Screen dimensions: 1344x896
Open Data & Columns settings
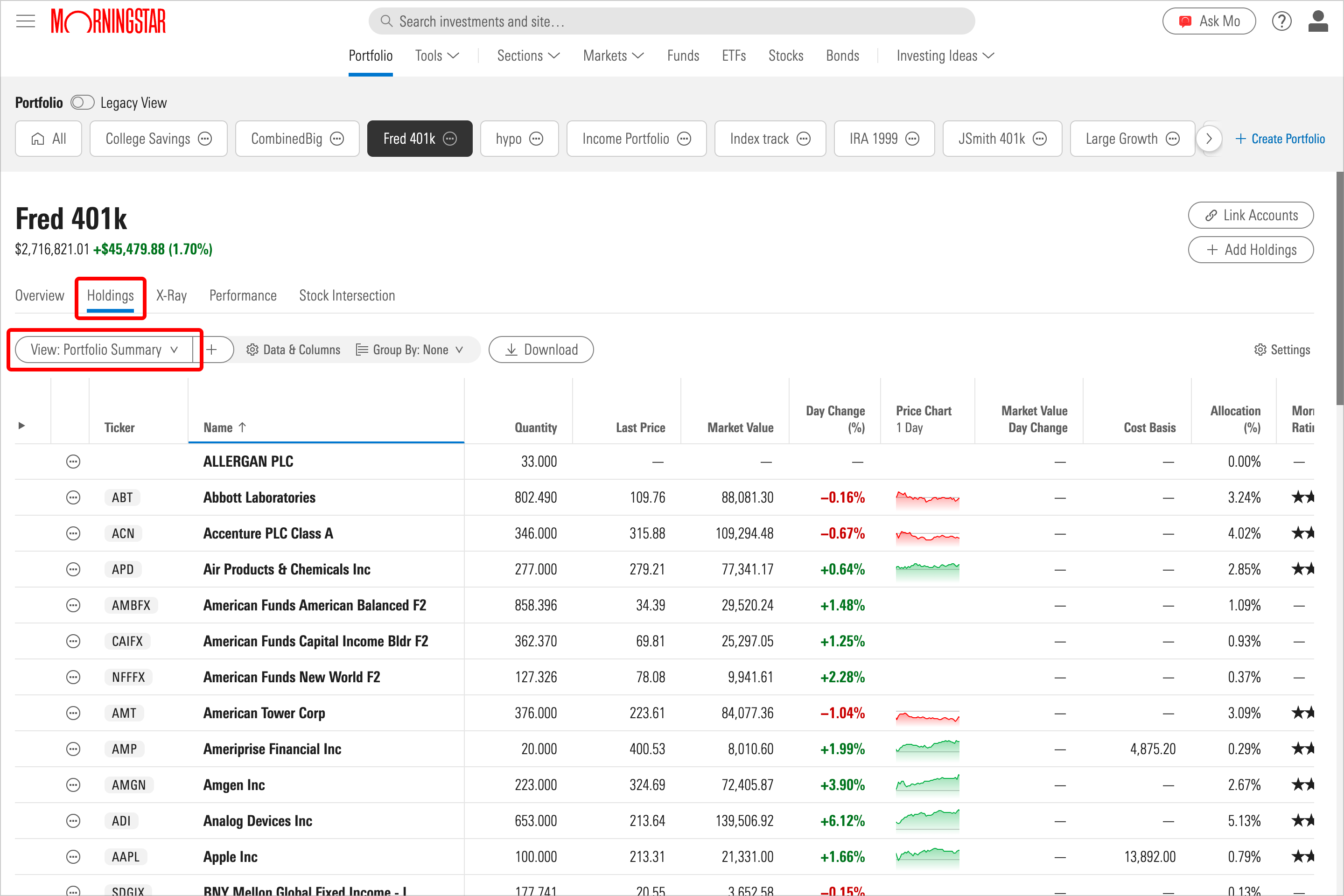293,350
